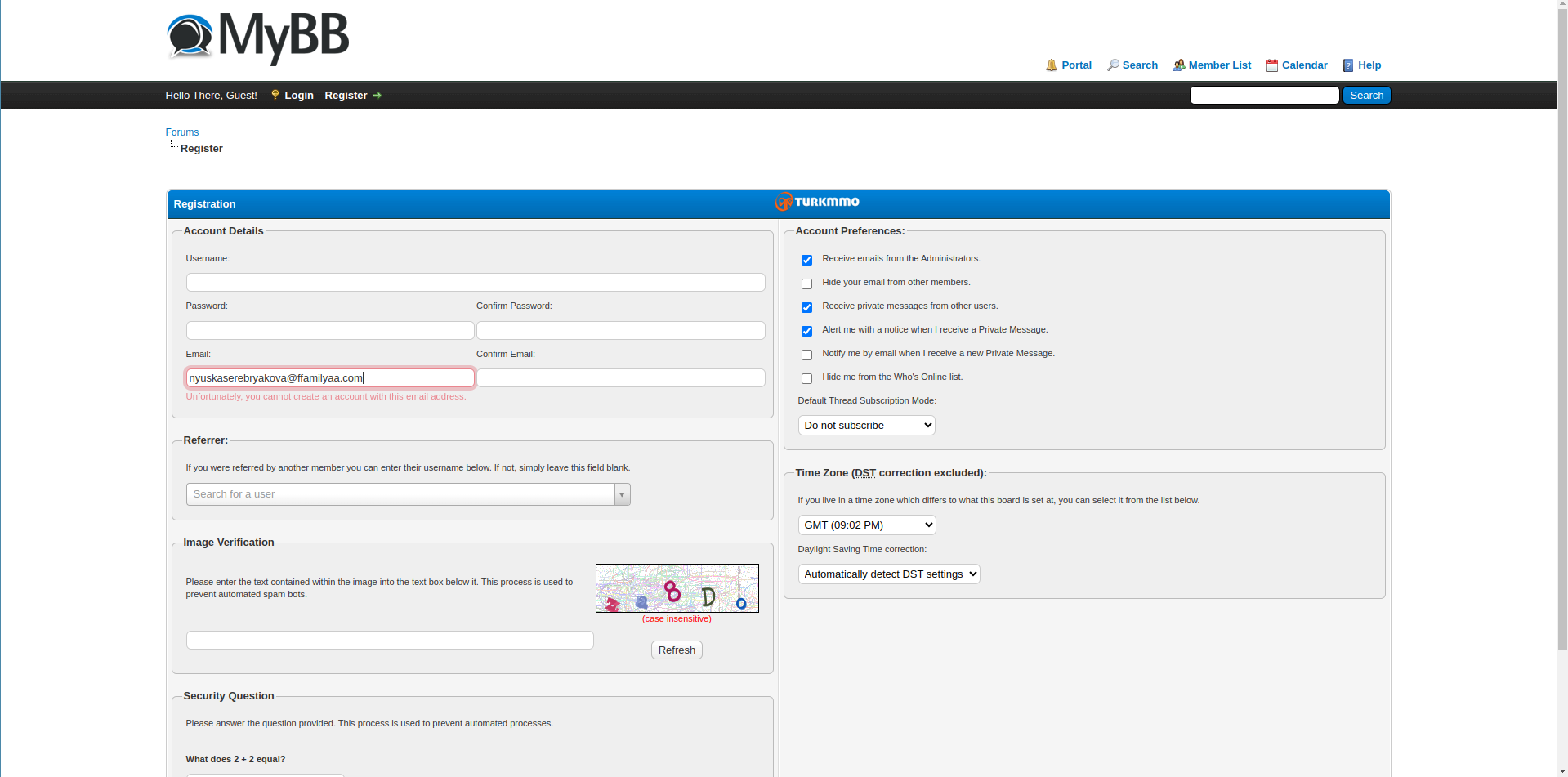
Task: Open the GMT time zone dropdown
Action: [867, 525]
